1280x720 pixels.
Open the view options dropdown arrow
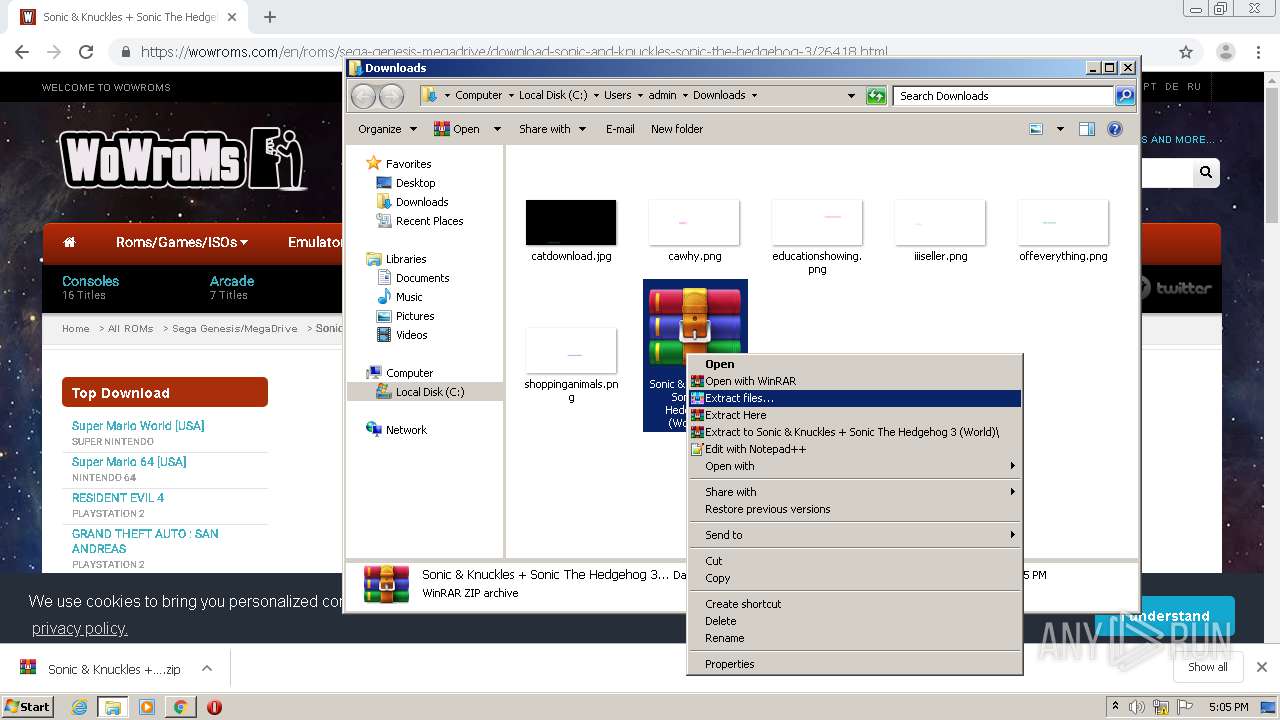coord(1060,129)
